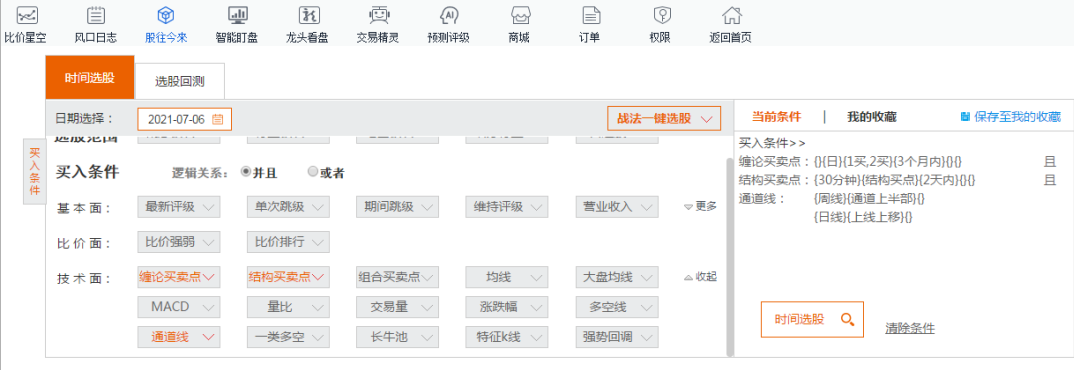Open the 量比 dropdown
This screenshot has height=370, width=1074.
288,306
